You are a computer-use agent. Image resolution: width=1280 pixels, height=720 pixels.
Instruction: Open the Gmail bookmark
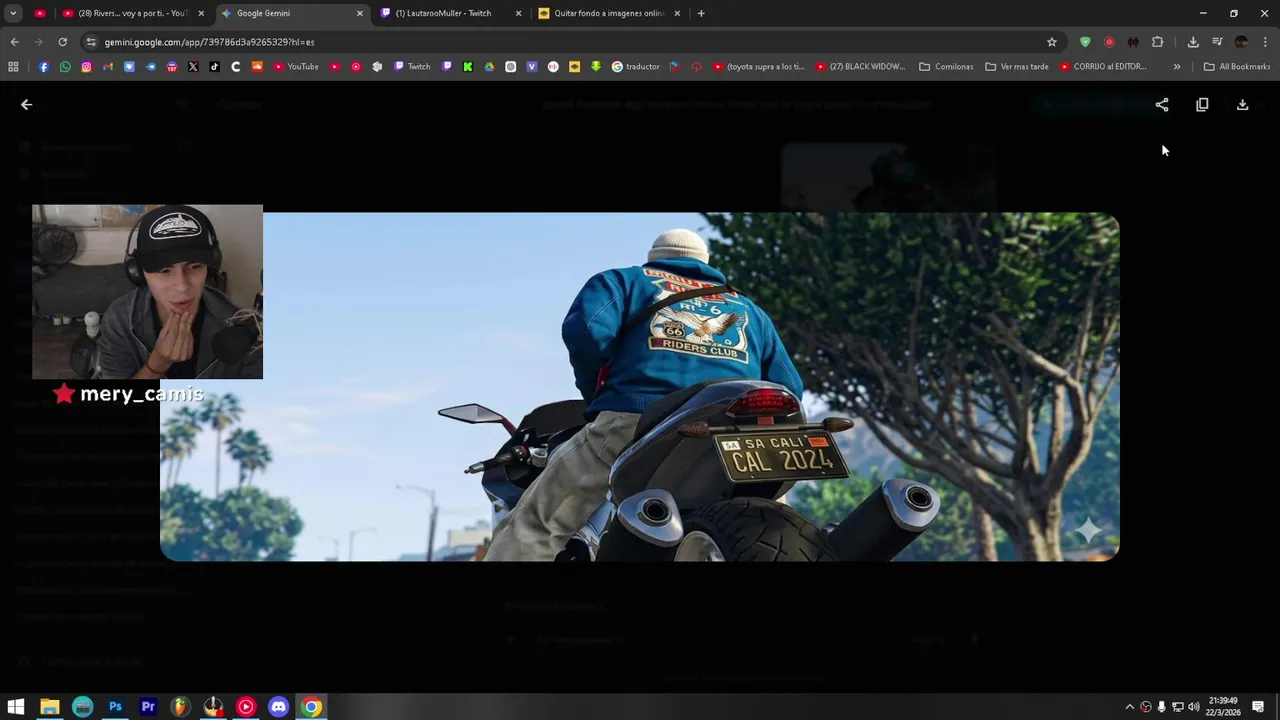(x=108, y=66)
